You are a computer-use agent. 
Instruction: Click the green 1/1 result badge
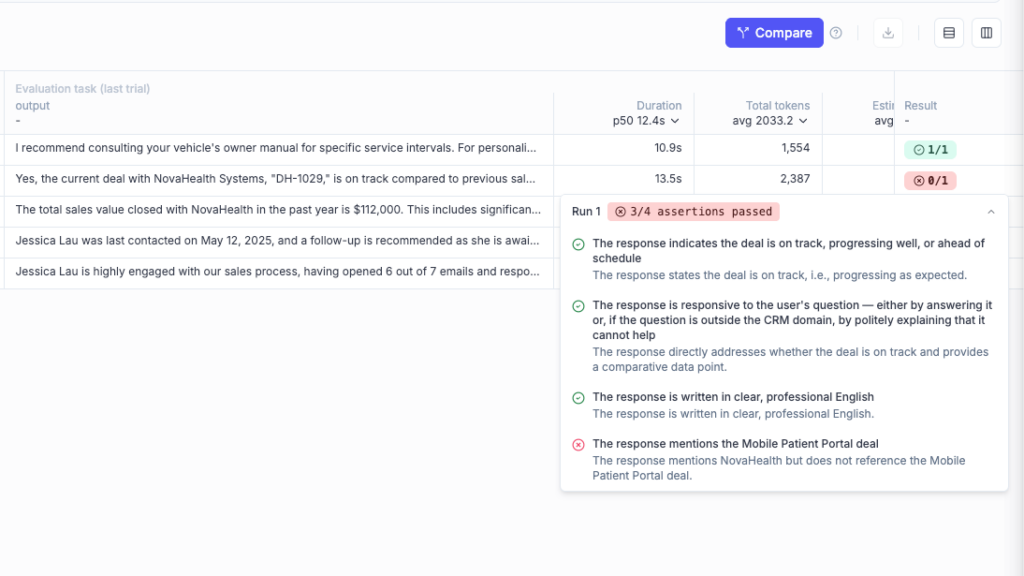(x=930, y=150)
